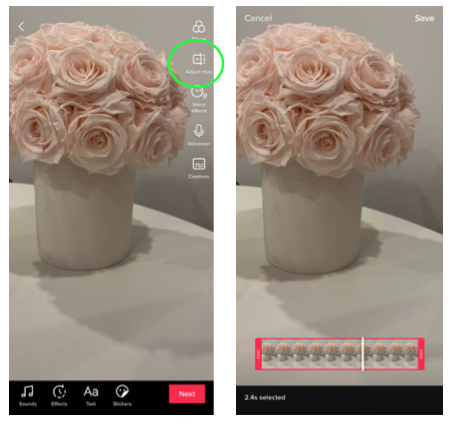Open the Voiceover microphone tool

[199, 135]
